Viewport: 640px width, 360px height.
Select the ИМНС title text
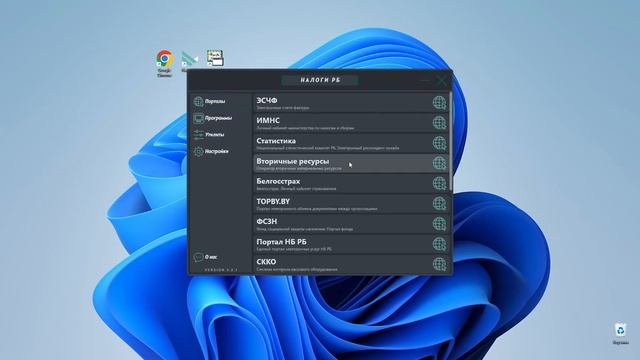pos(268,120)
